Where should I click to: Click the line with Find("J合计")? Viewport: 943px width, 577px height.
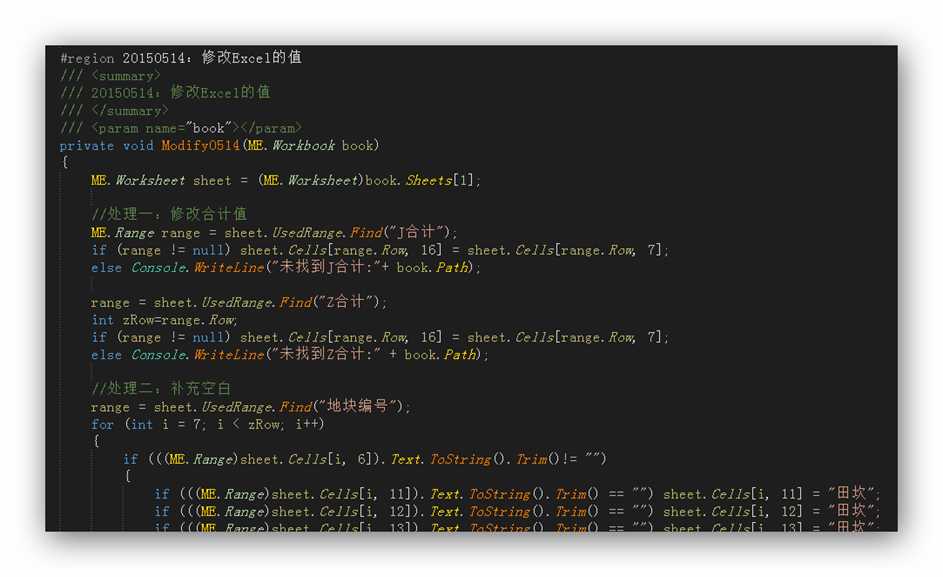coord(274,232)
